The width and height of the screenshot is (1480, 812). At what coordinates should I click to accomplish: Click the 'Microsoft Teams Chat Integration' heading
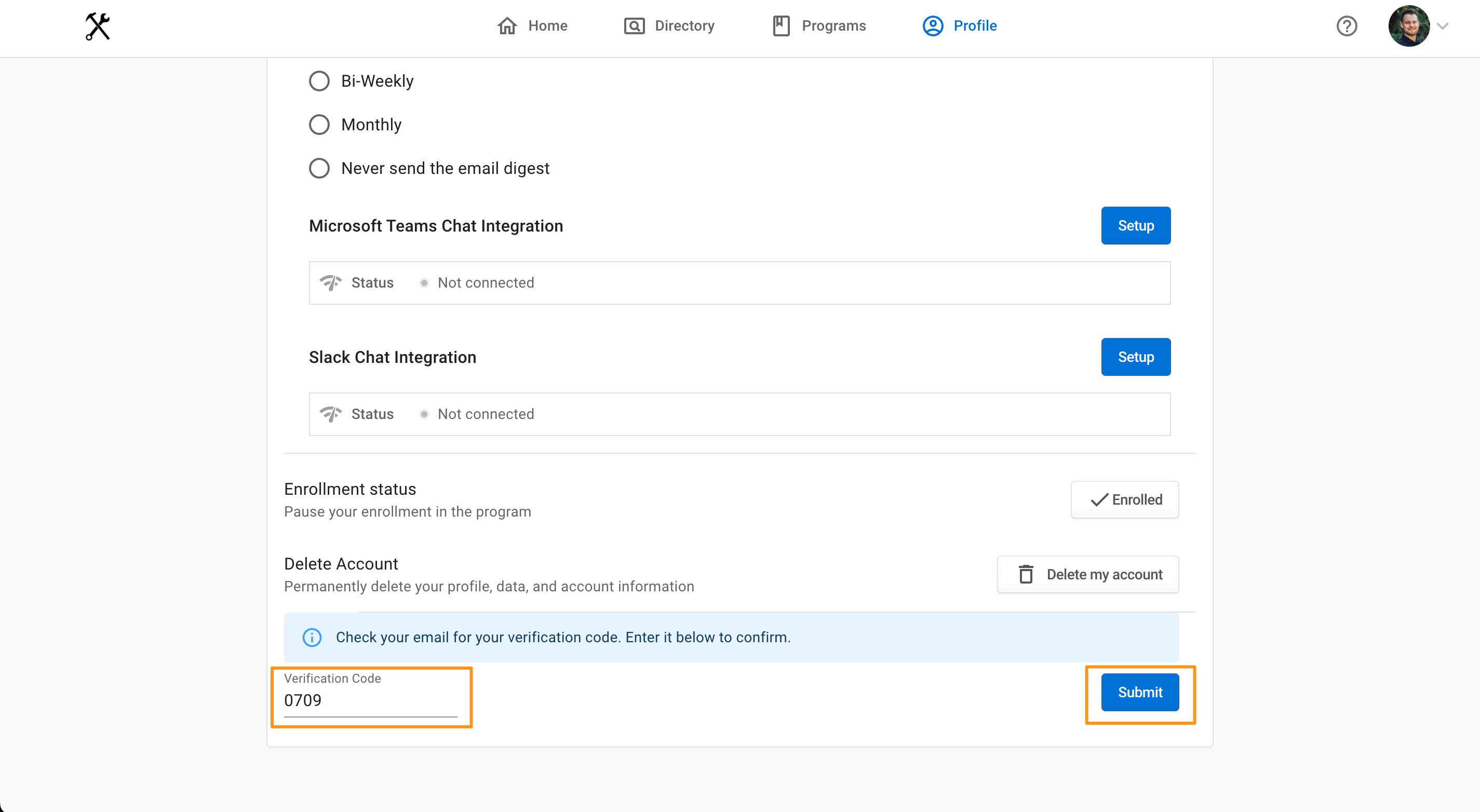pos(436,226)
